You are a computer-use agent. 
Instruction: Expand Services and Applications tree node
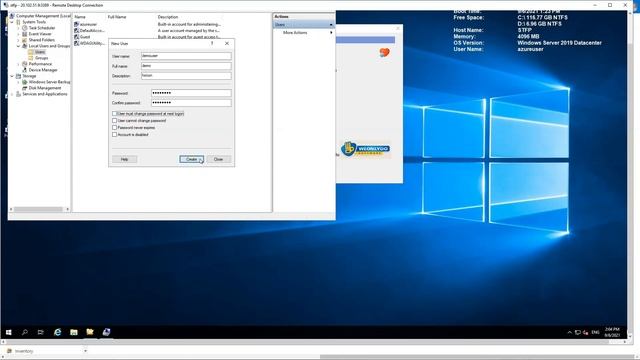pos(12,94)
